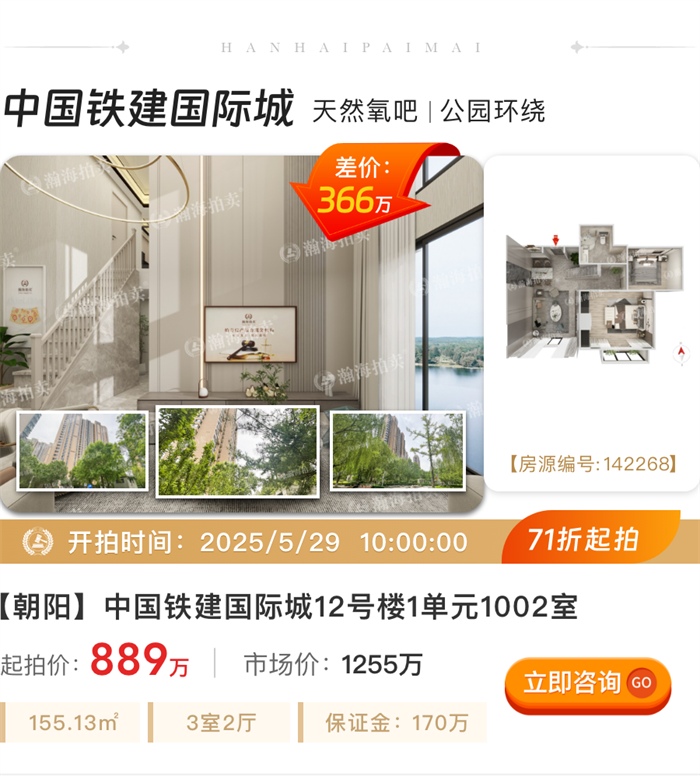Click the 保证金 170万 deposit tag

pyautogui.click(x=394, y=723)
